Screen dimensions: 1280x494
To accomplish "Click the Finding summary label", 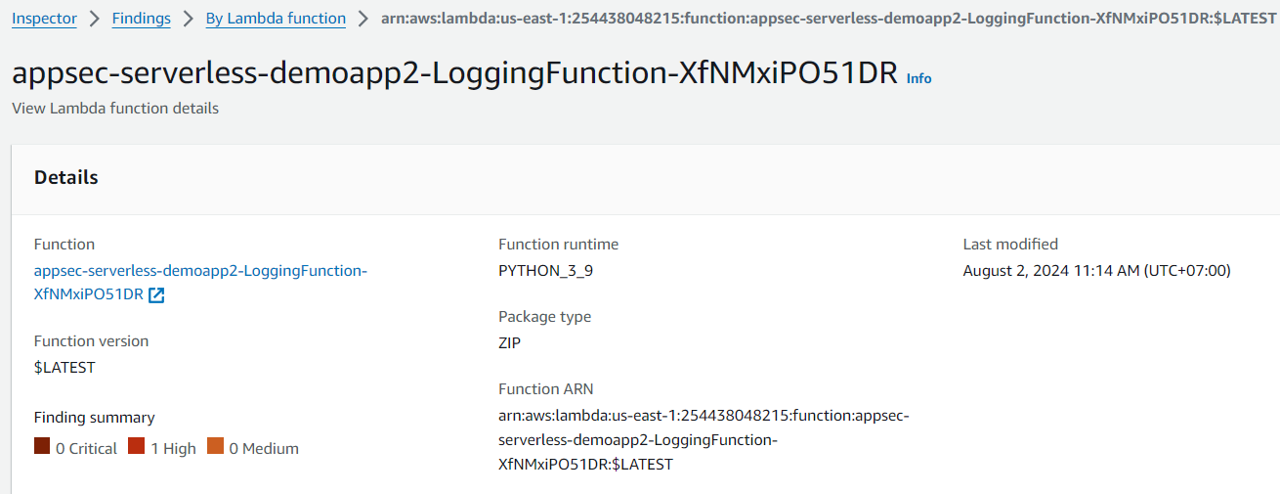I will [x=94, y=417].
